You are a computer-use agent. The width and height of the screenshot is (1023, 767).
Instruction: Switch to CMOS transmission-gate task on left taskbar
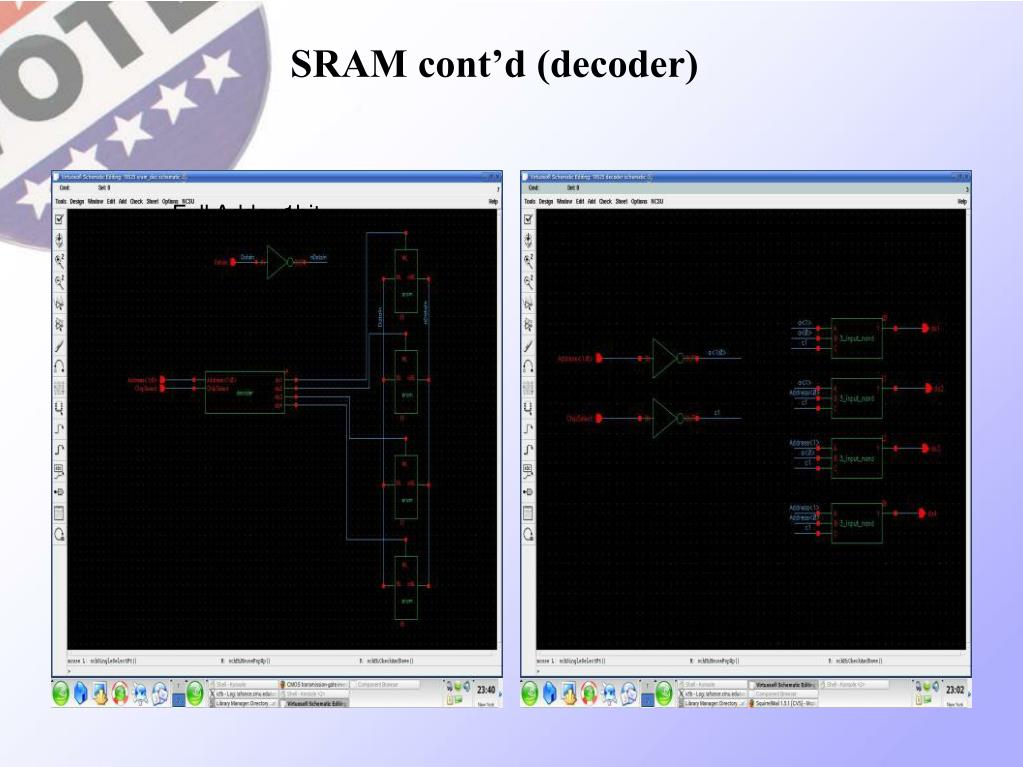point(314,685)
